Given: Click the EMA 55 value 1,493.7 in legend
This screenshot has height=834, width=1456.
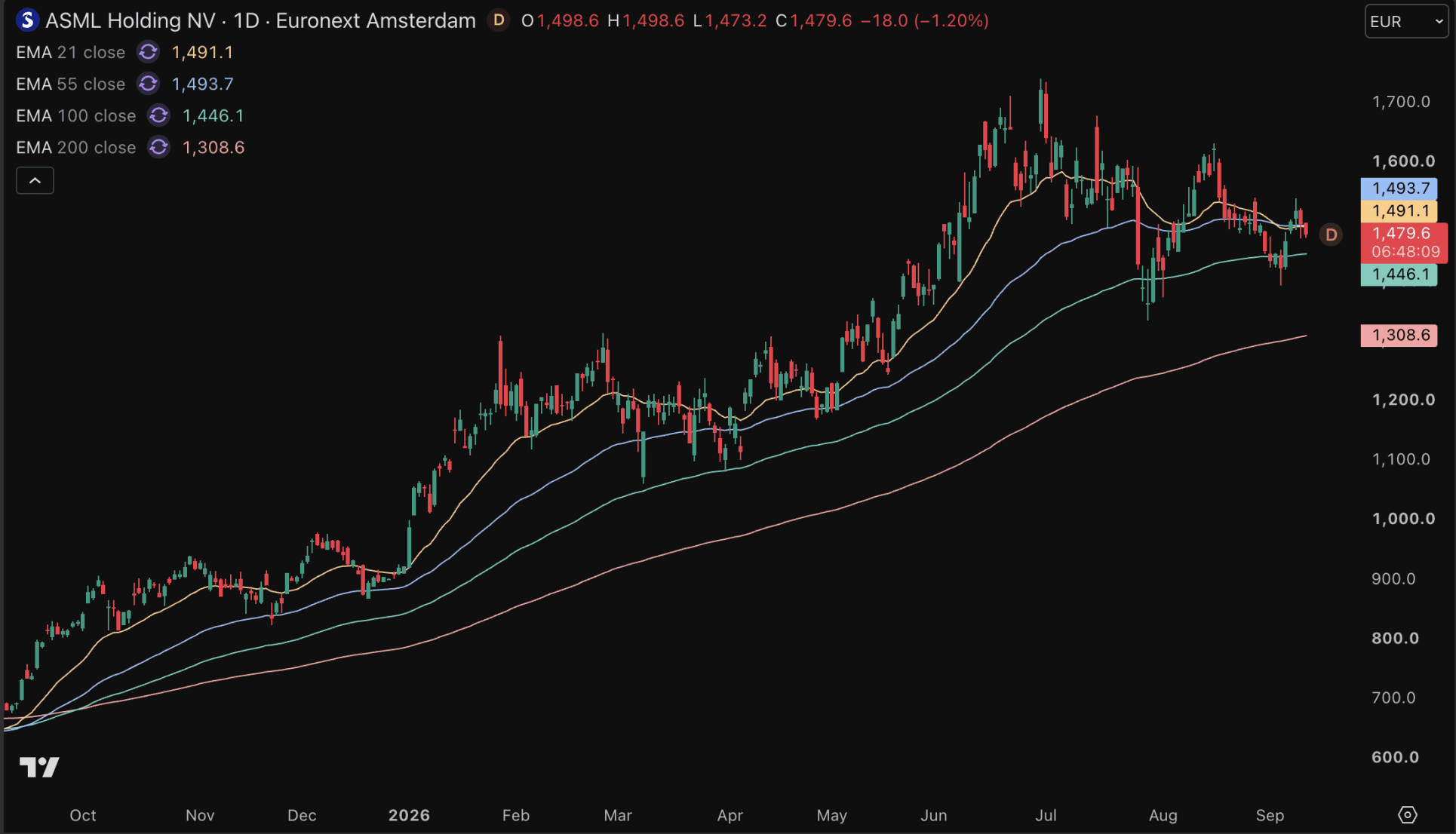Looking at the screenshot, I should point(202,84).
